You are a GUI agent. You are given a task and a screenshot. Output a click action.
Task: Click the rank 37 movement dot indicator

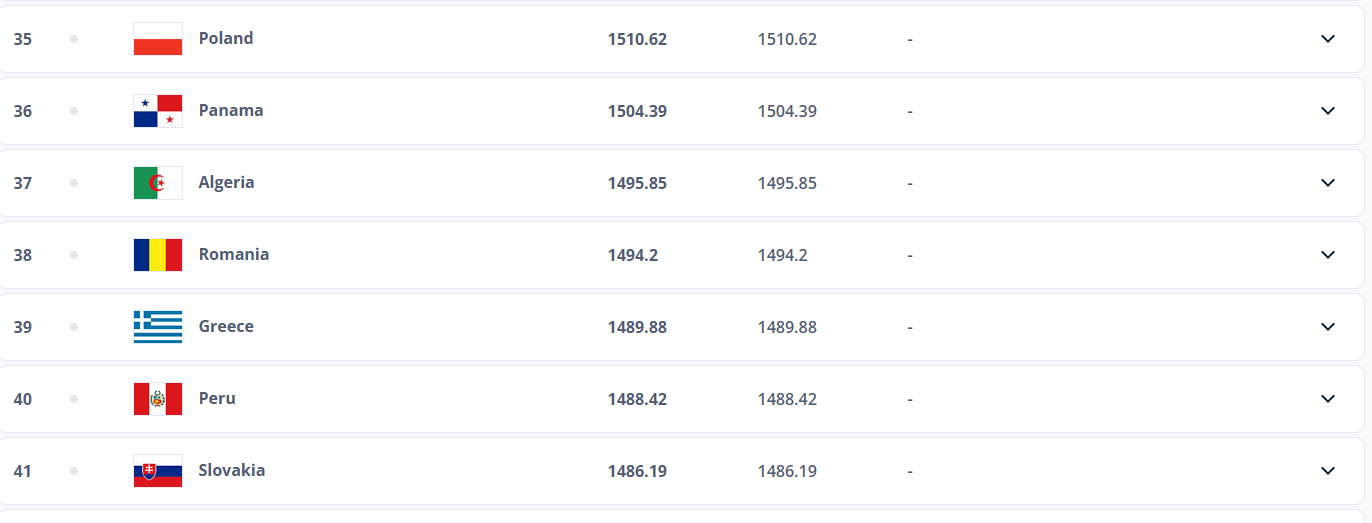[x=74, y=183]
